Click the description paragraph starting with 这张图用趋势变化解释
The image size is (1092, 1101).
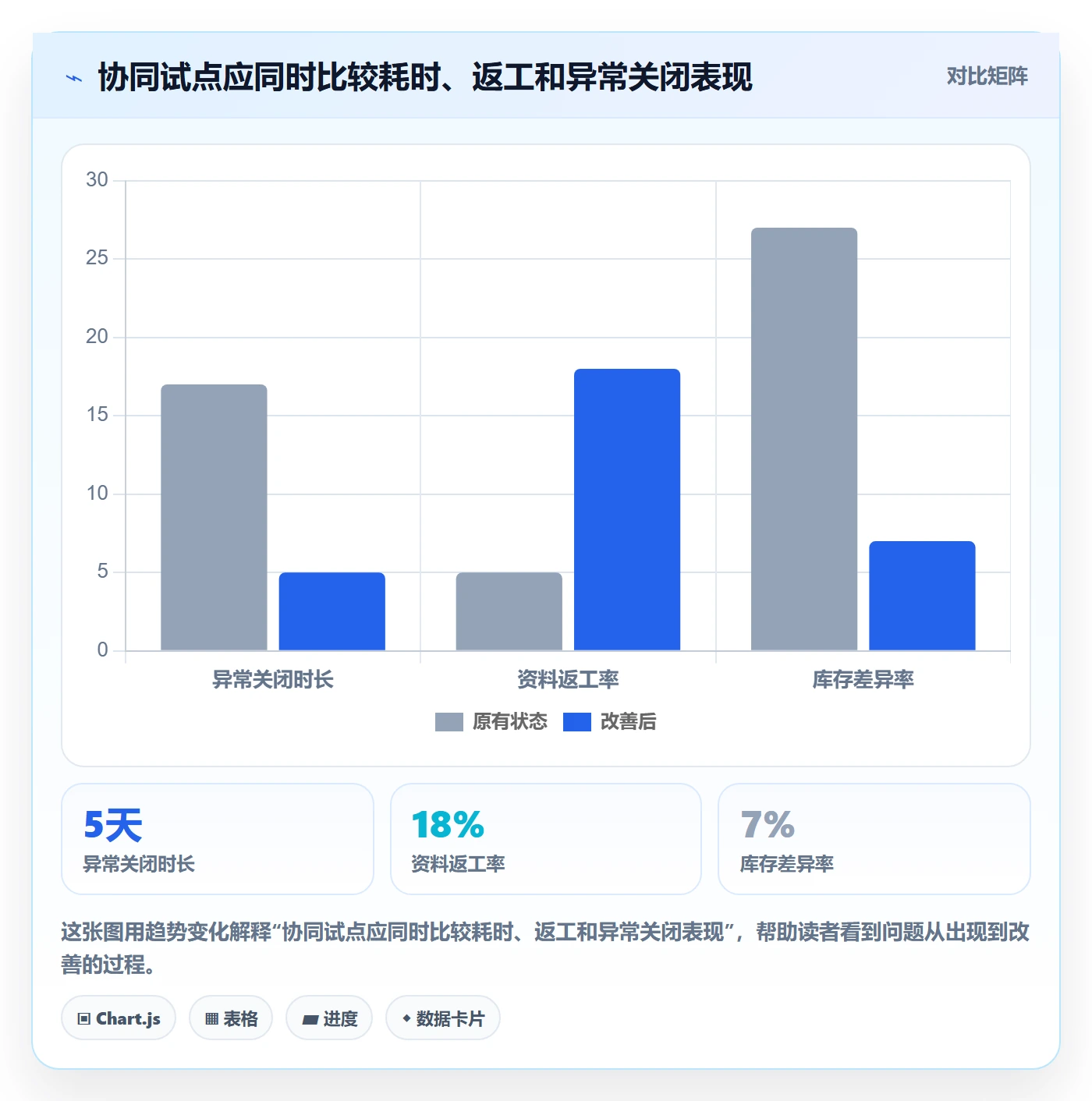(x=545, y=948)
